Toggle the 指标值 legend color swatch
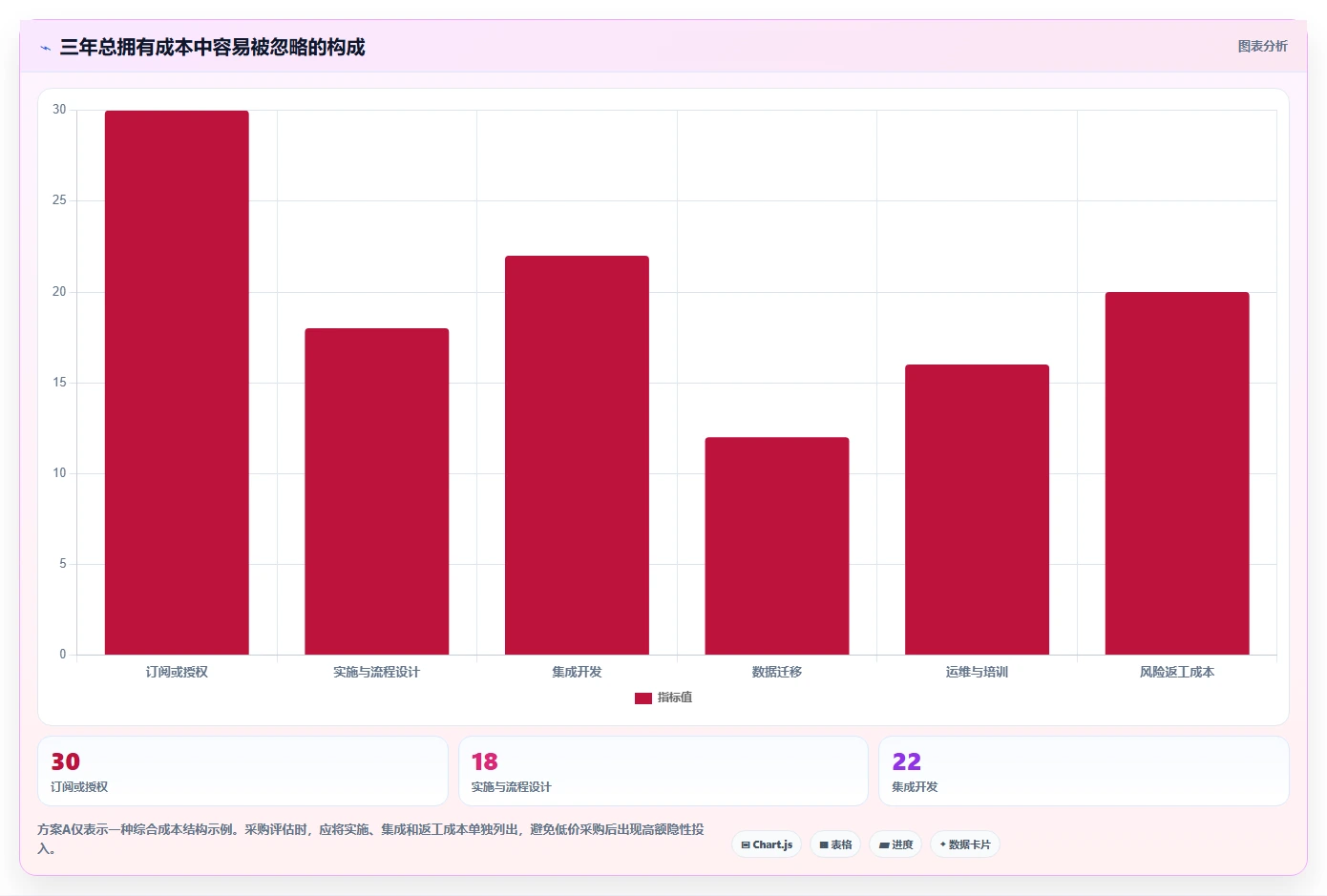1327x896 pixels. 643,698
